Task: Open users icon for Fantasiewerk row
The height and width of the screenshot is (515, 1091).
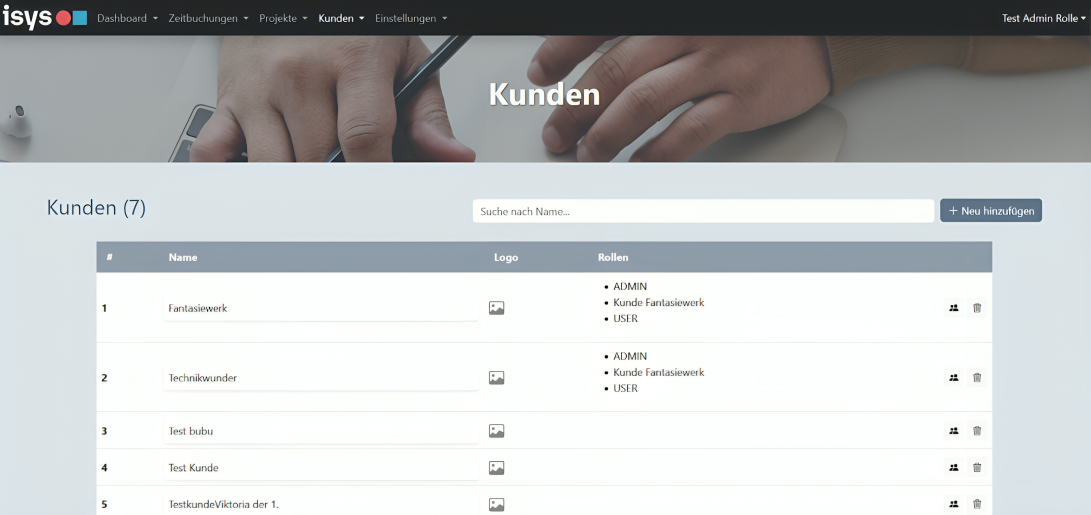Action: pos(954,308)
